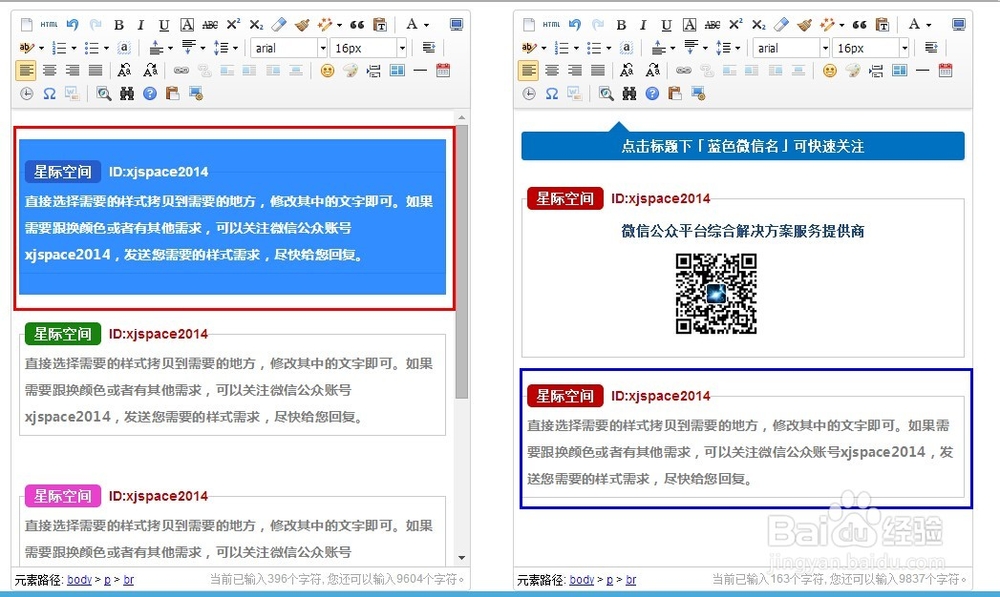This screenshot has height=597, width=1000.
Task: Click the p path link in right editor
Action: [x=610, y=580]
